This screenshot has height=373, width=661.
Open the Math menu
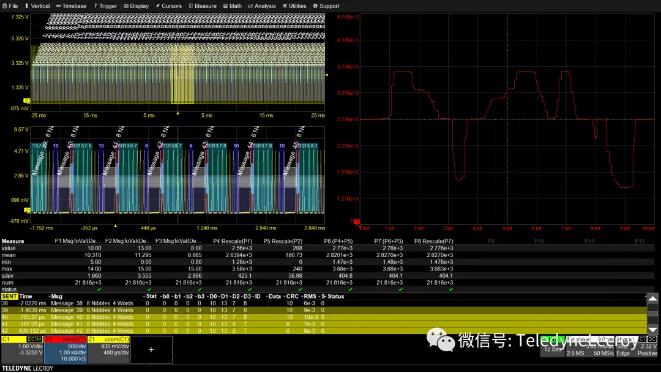[232, 6]
